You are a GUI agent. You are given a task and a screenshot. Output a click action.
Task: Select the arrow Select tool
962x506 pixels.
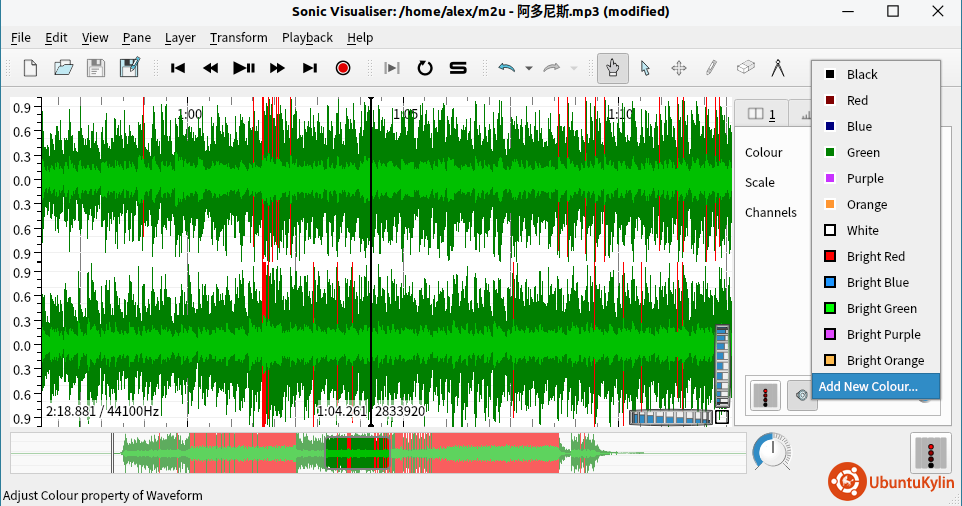[x=645, y=68]
